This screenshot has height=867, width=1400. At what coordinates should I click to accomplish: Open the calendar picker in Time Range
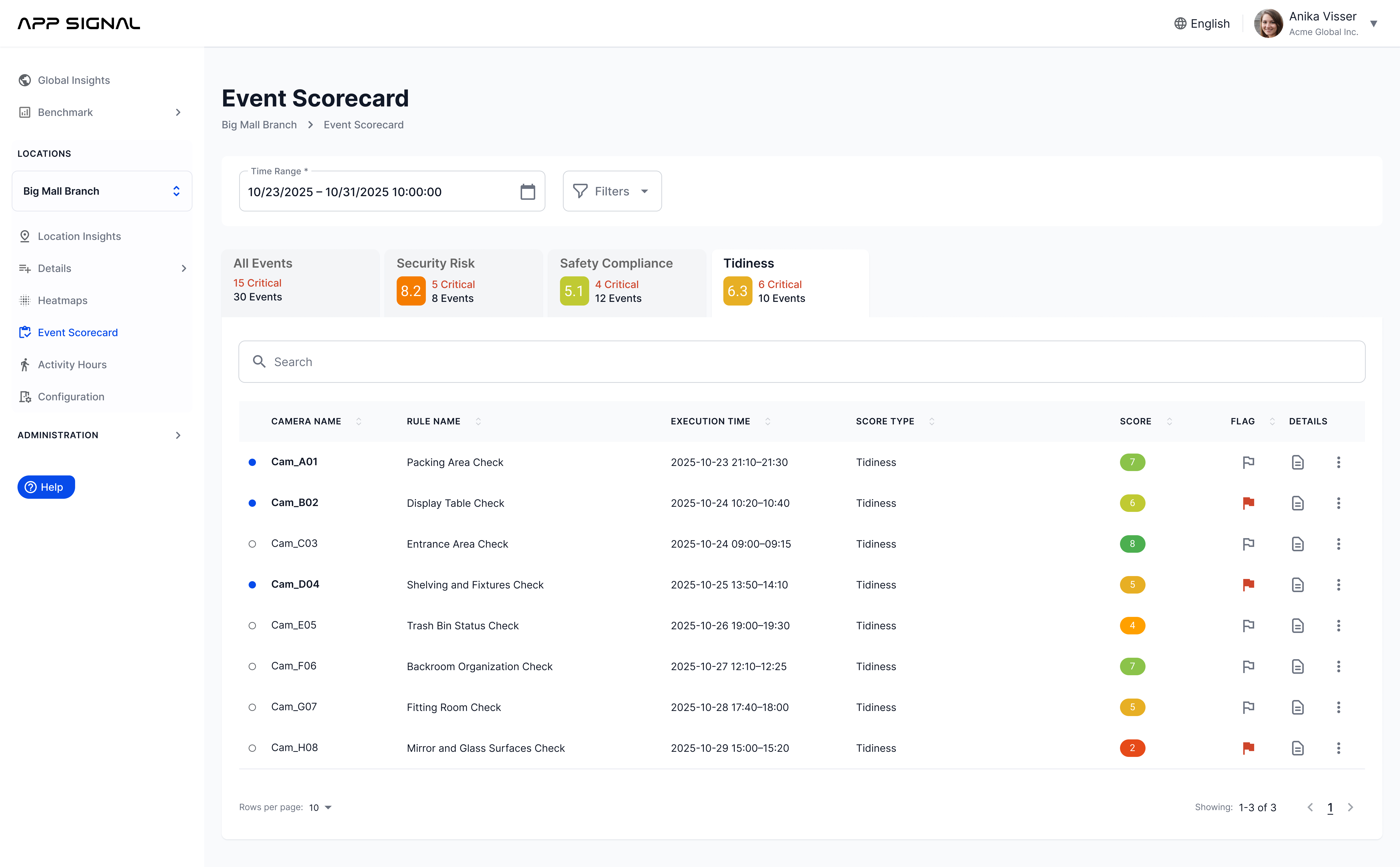(527, 192)
